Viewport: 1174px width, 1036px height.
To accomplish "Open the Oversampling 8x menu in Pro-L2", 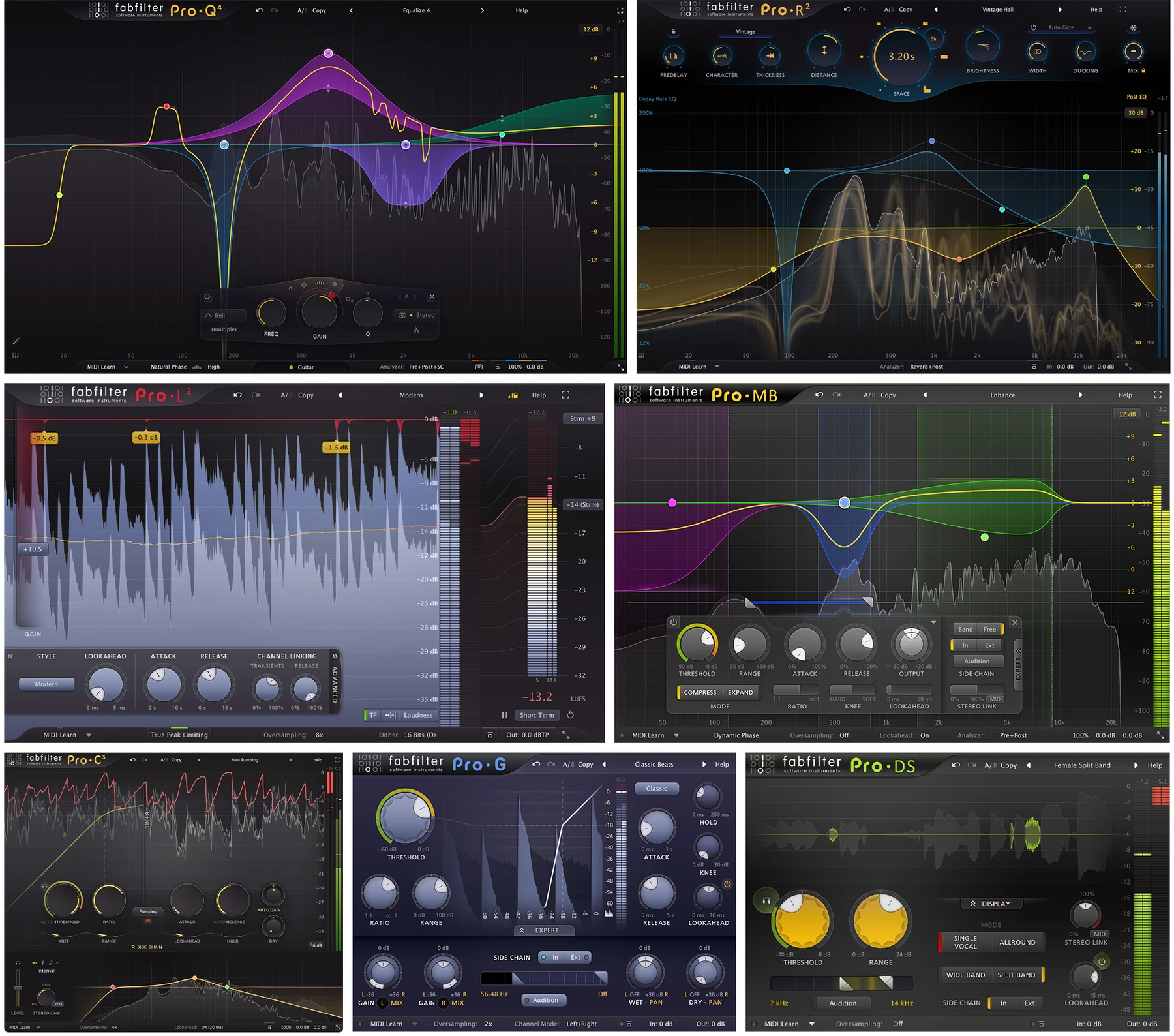I will point(320,735).
